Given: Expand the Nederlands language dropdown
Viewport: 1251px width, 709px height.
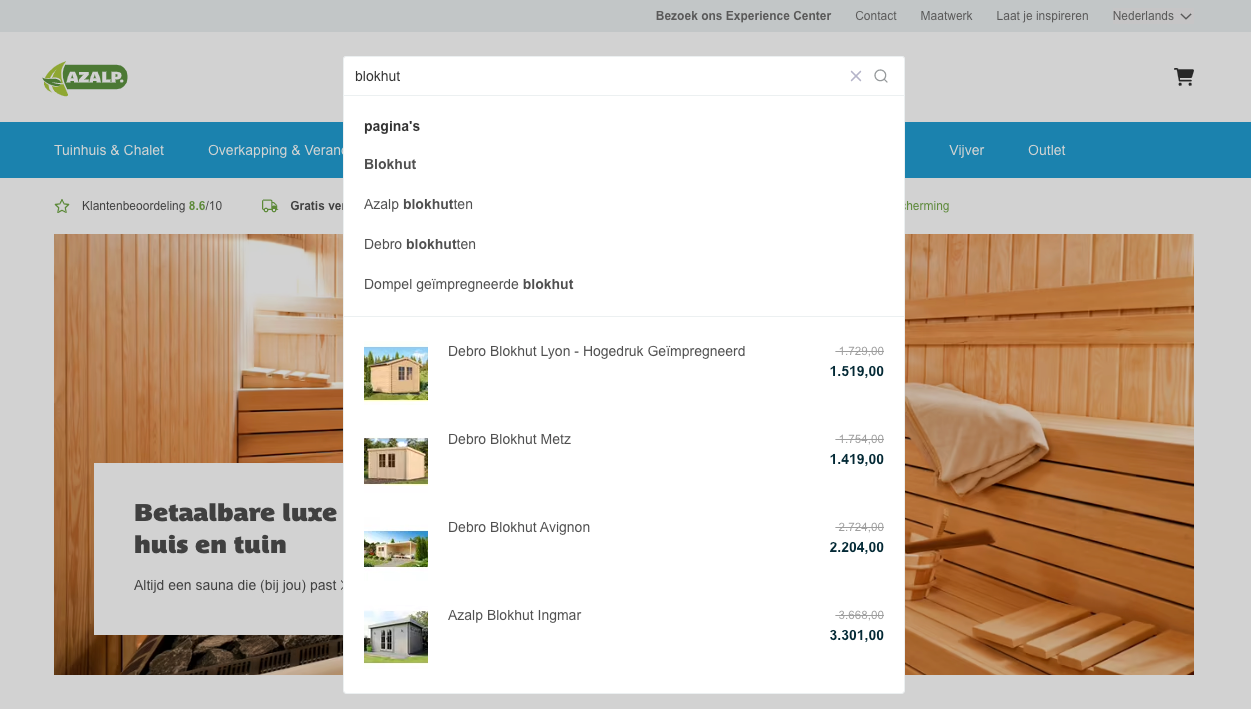Looking at the screenshot, I should point(1151,16).
